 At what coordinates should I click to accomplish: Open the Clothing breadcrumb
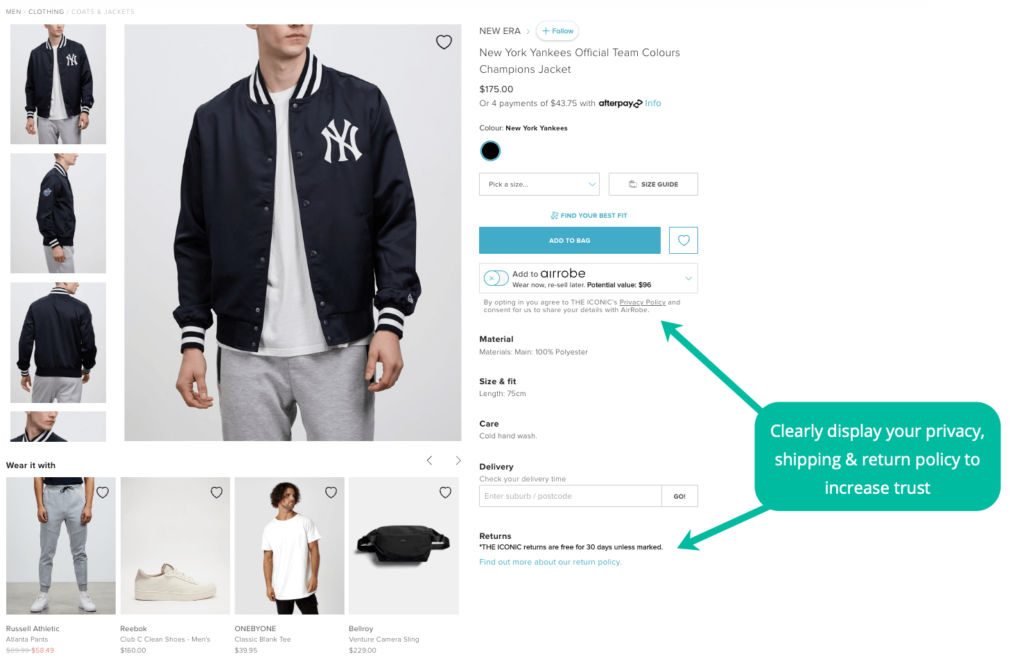click(x=46, y=12)
